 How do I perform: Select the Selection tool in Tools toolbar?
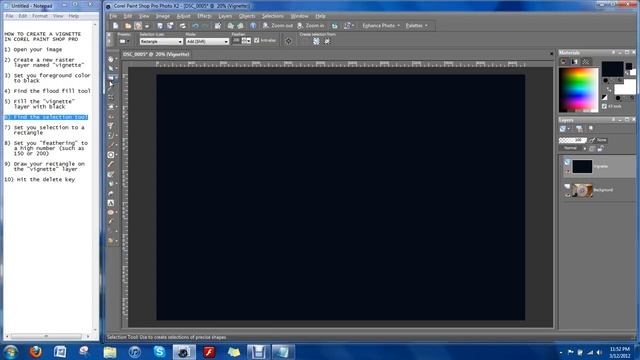[x=111, y=78]
